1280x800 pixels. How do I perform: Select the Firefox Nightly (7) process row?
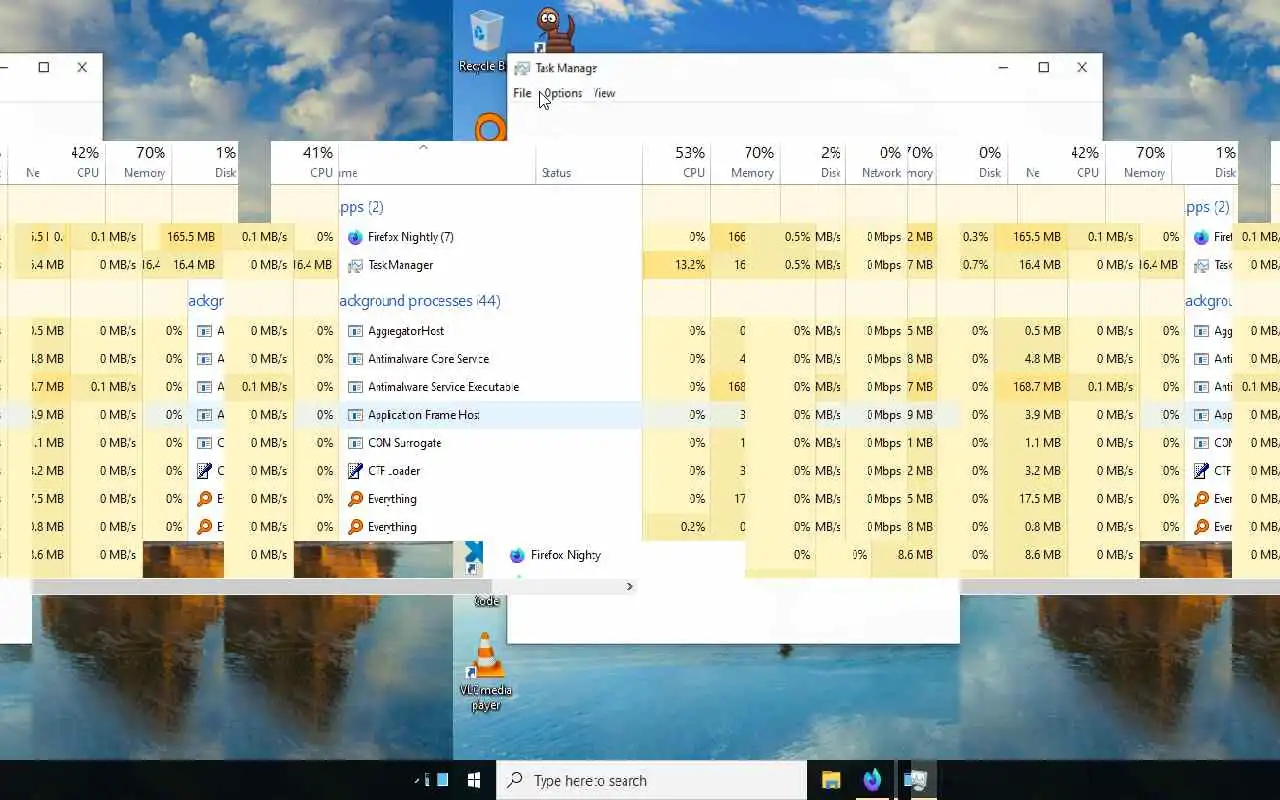(x=490, y=237)
